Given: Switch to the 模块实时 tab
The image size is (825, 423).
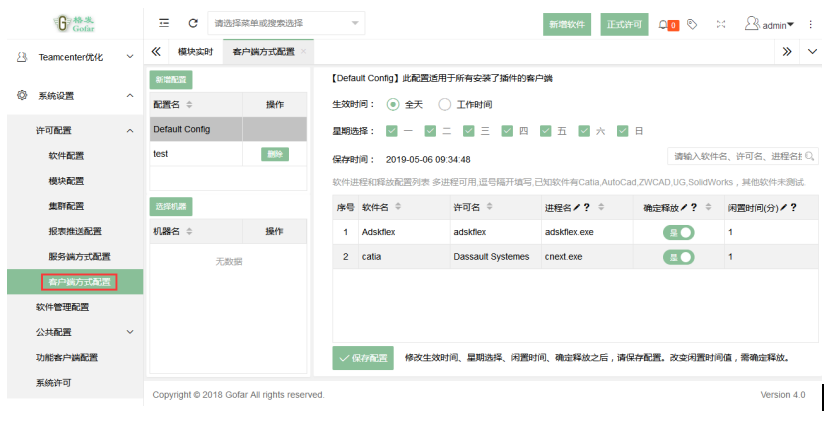Looking at the screenshot, I should pyautogui.click(x=195, y=51).
